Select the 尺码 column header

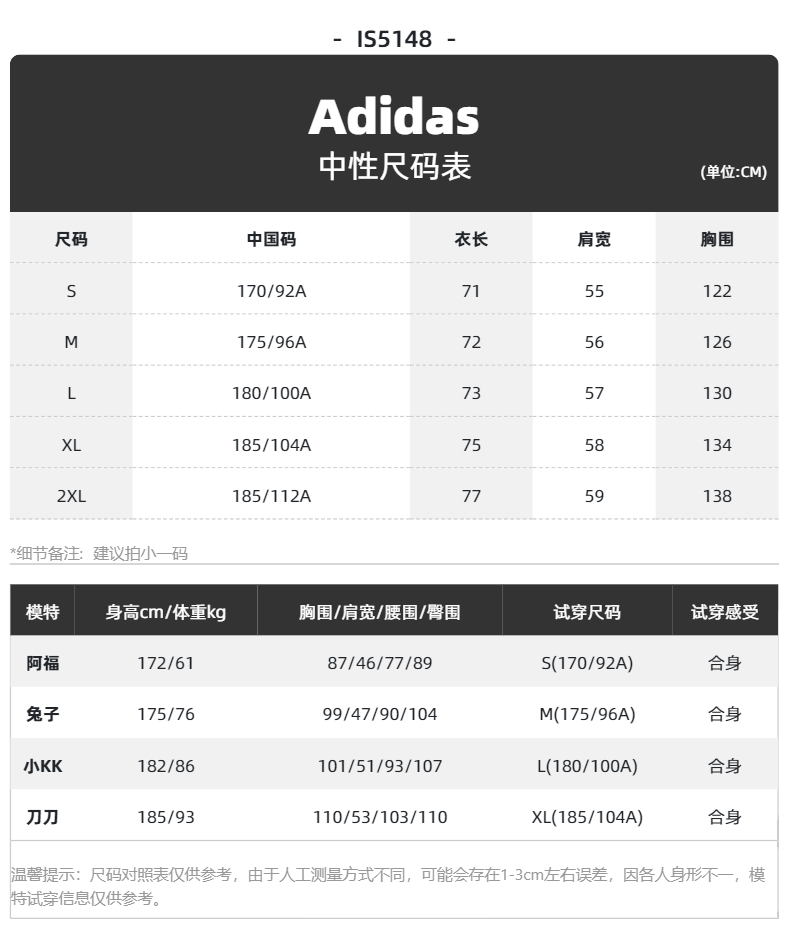click(71, 239)
